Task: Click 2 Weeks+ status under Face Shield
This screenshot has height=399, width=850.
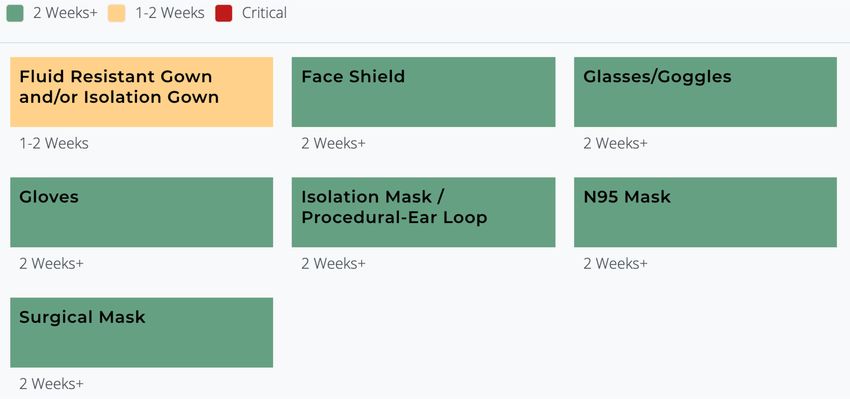Action: click(x=333, y=144)
